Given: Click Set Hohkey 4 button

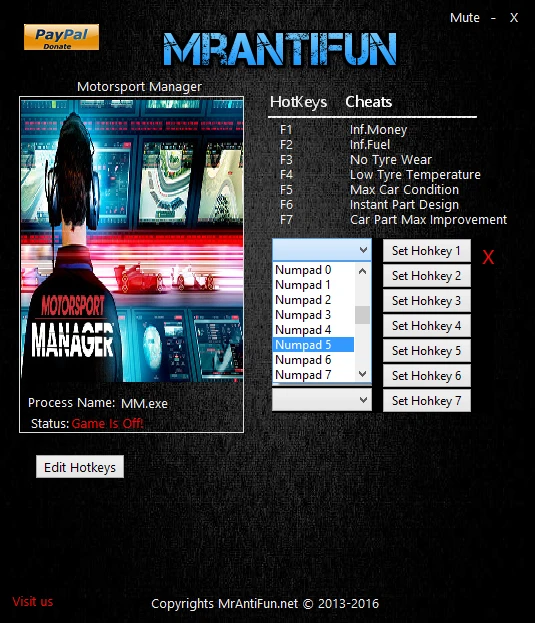Looking at the screenshot, I should [427, 326].
